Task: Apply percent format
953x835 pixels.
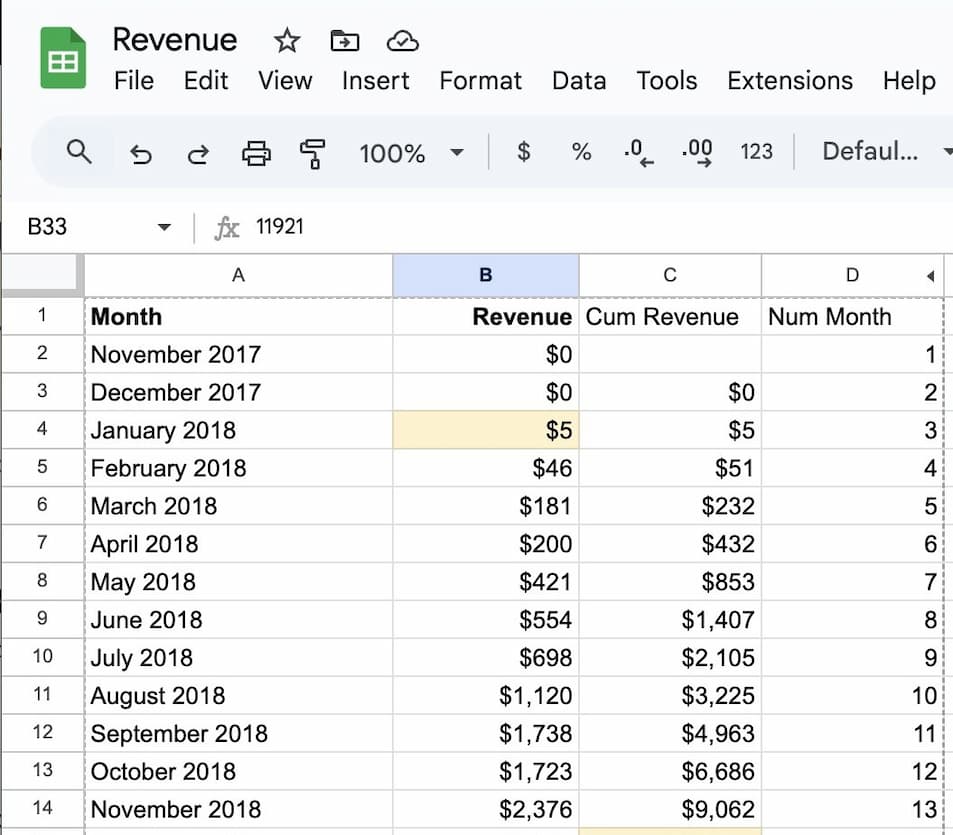Action: tap(581, 152)
